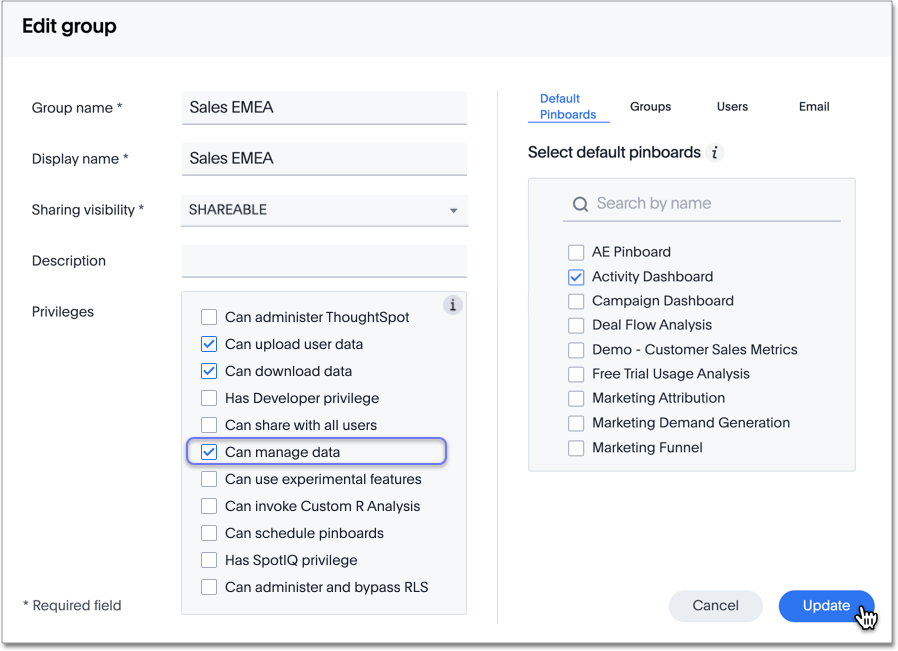Uncheck the Activity Dashboard pinboard
Screen dimensions: 898x651
576,277
